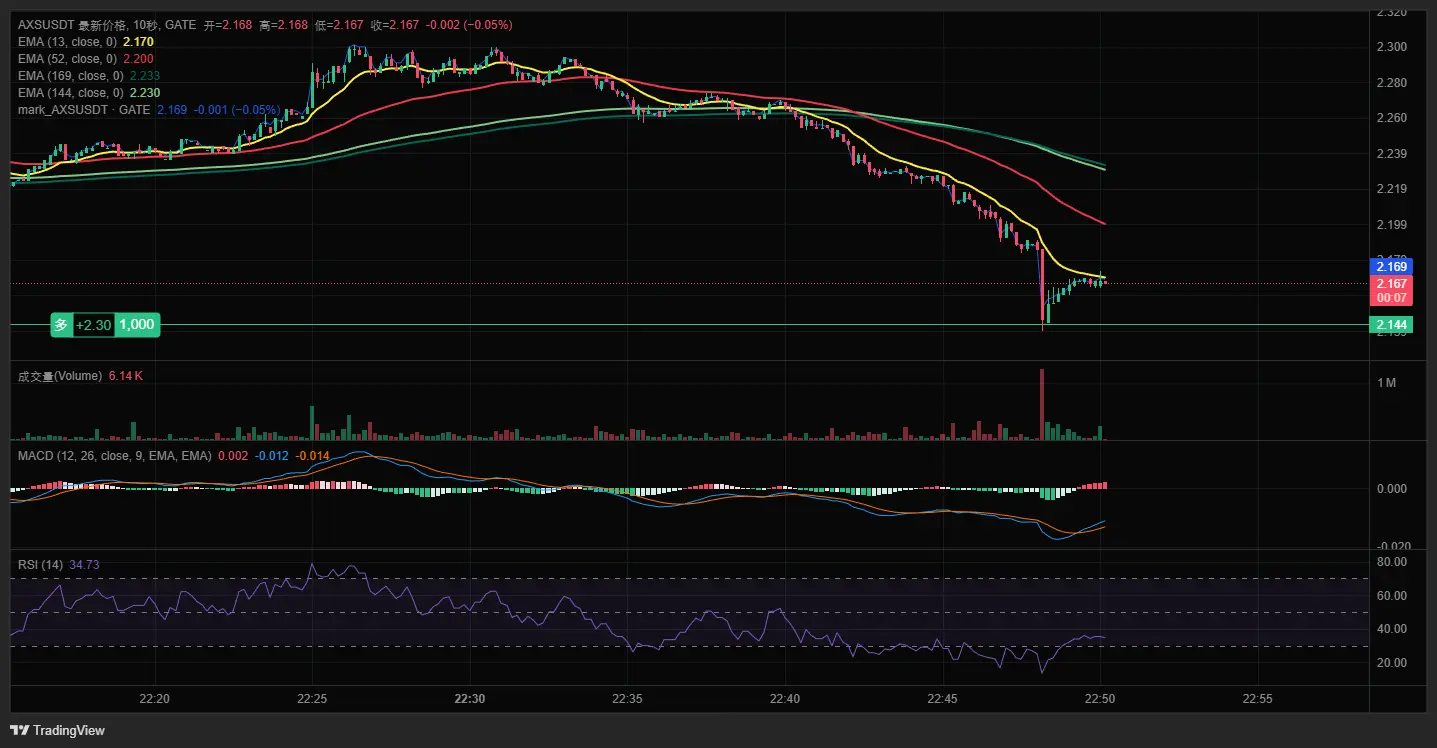Select the RSI (14) indicator legend
1437x748 pixels.
pyautogui.click(x=41, y=565)
